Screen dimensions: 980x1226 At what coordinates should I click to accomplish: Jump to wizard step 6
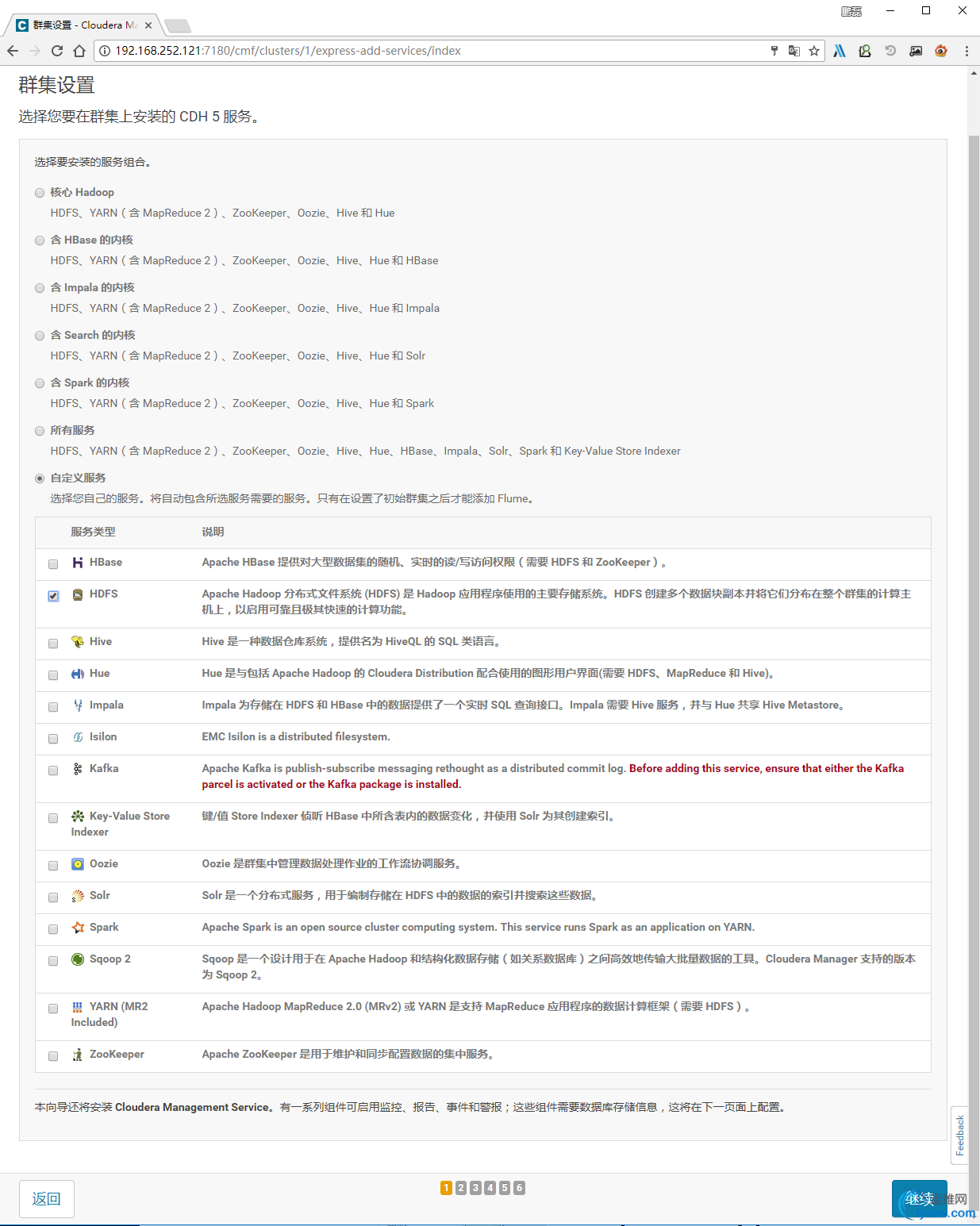click(519, 1188)
